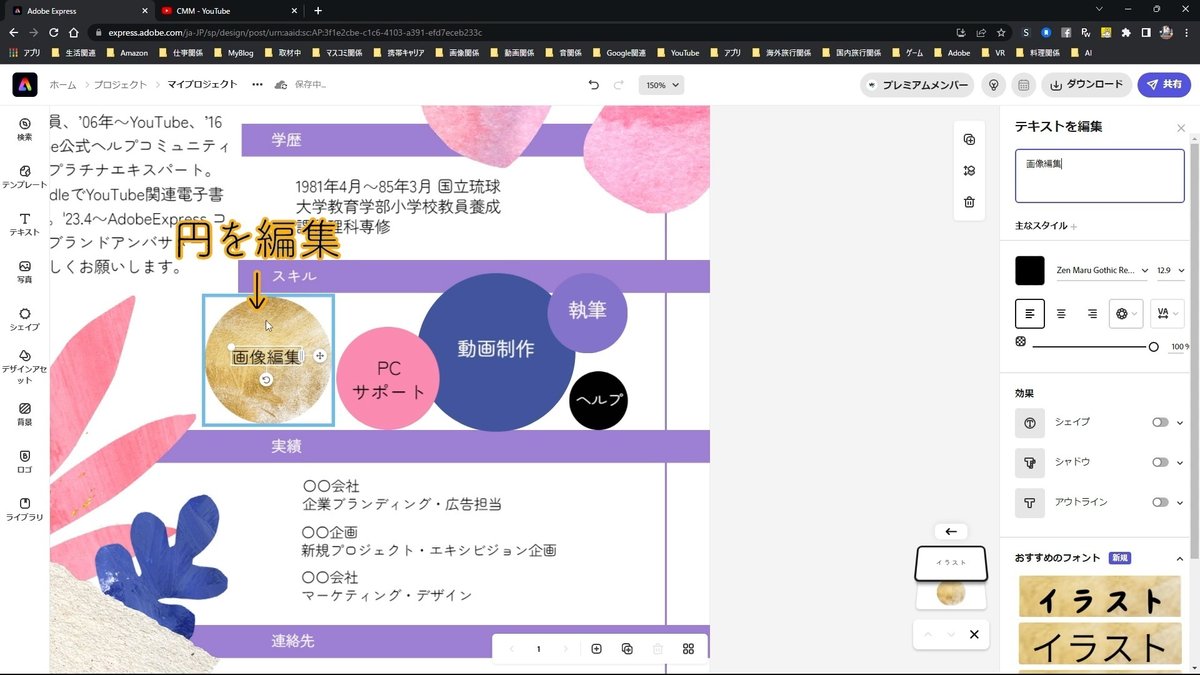Expand the シャドウ effect options
The width and height of the screenshot is (1200, 675).
pos(1180,462)
